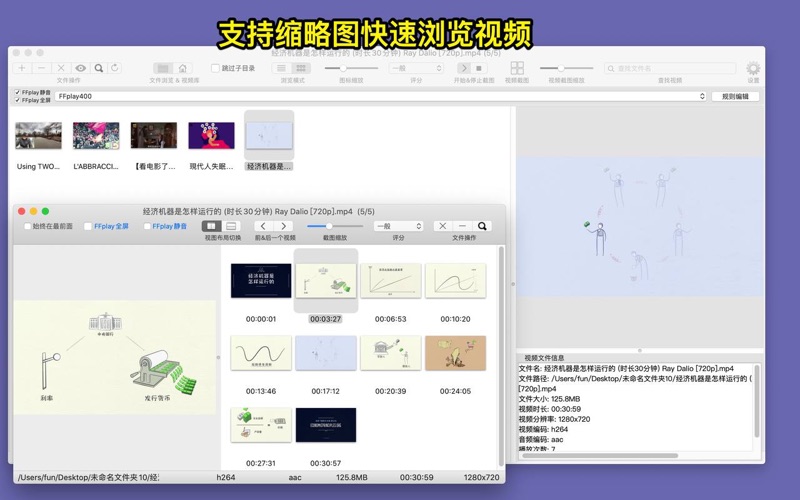Select the frame thumbnail at 00:20:39
800x500 pixels.
(x=390, y=353)
